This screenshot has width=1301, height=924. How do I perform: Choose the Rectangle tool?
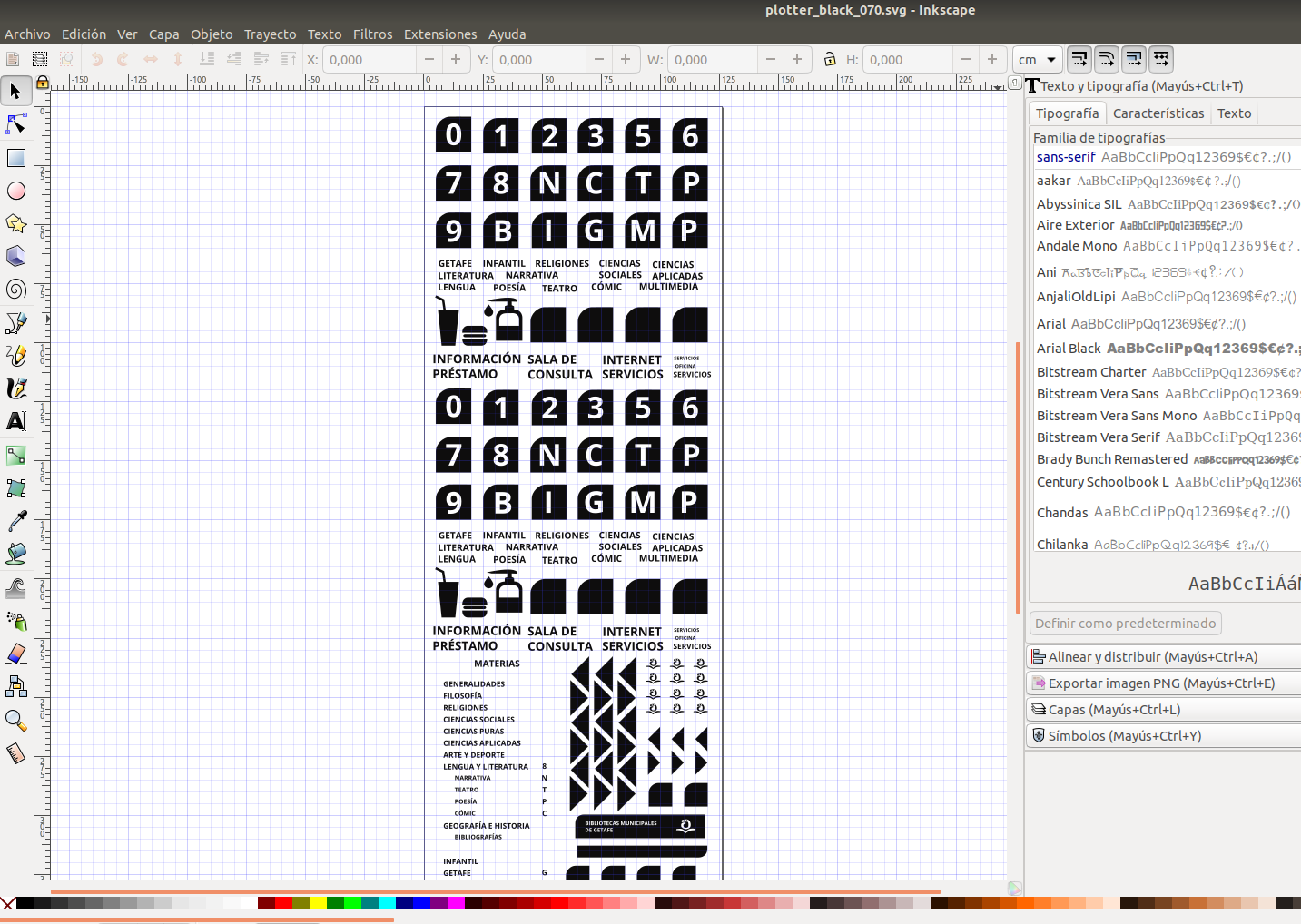click(15, 158)
